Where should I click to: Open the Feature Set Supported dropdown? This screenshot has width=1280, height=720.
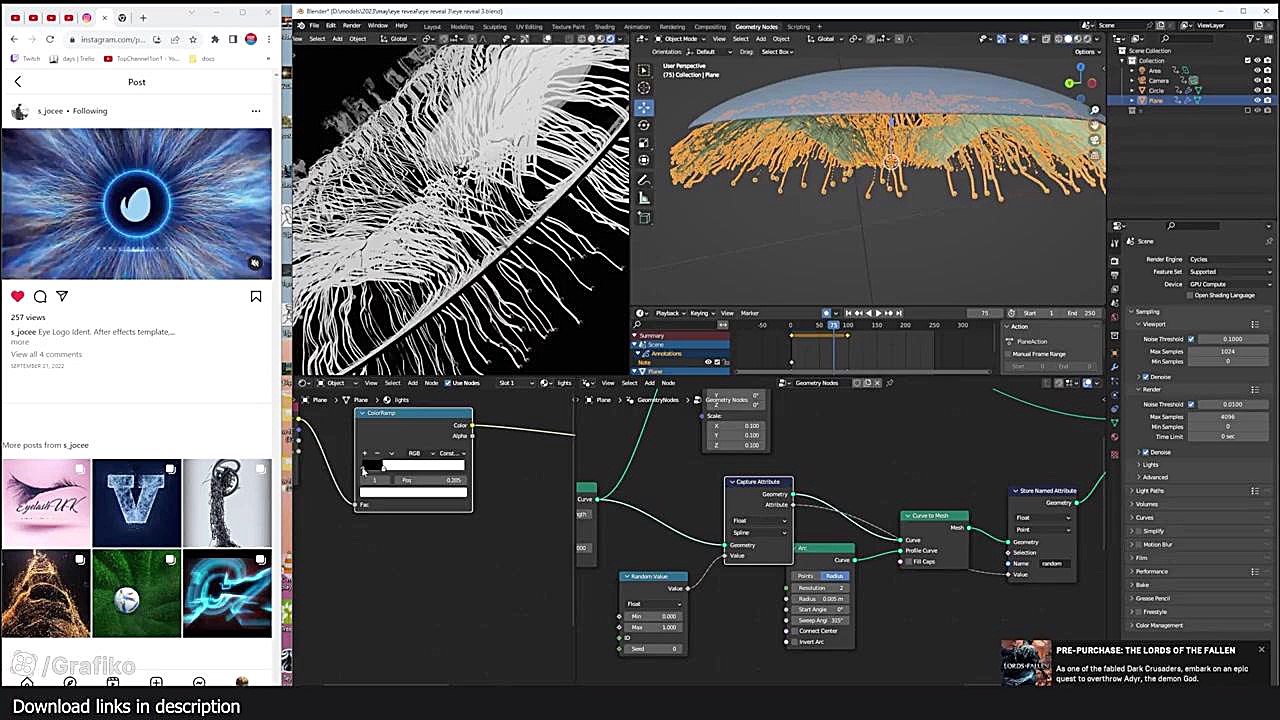tap(1230, 272)
